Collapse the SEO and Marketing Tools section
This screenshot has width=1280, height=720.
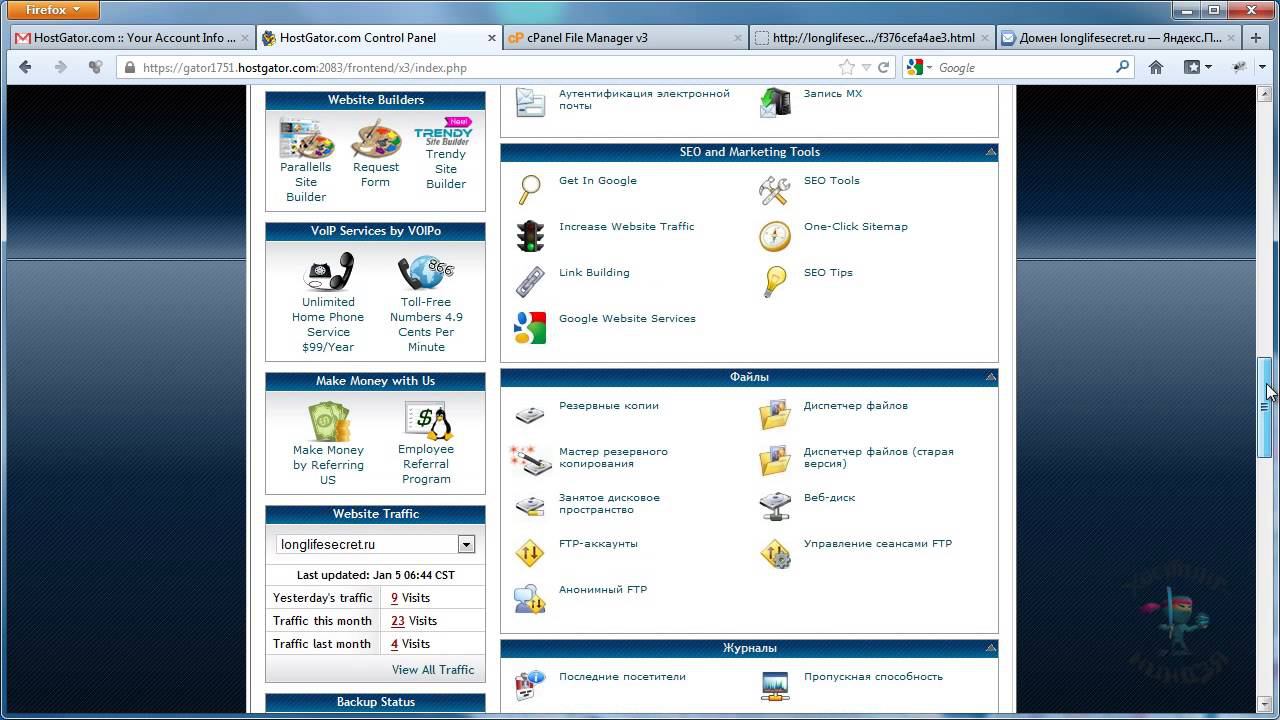pos(991,152)
